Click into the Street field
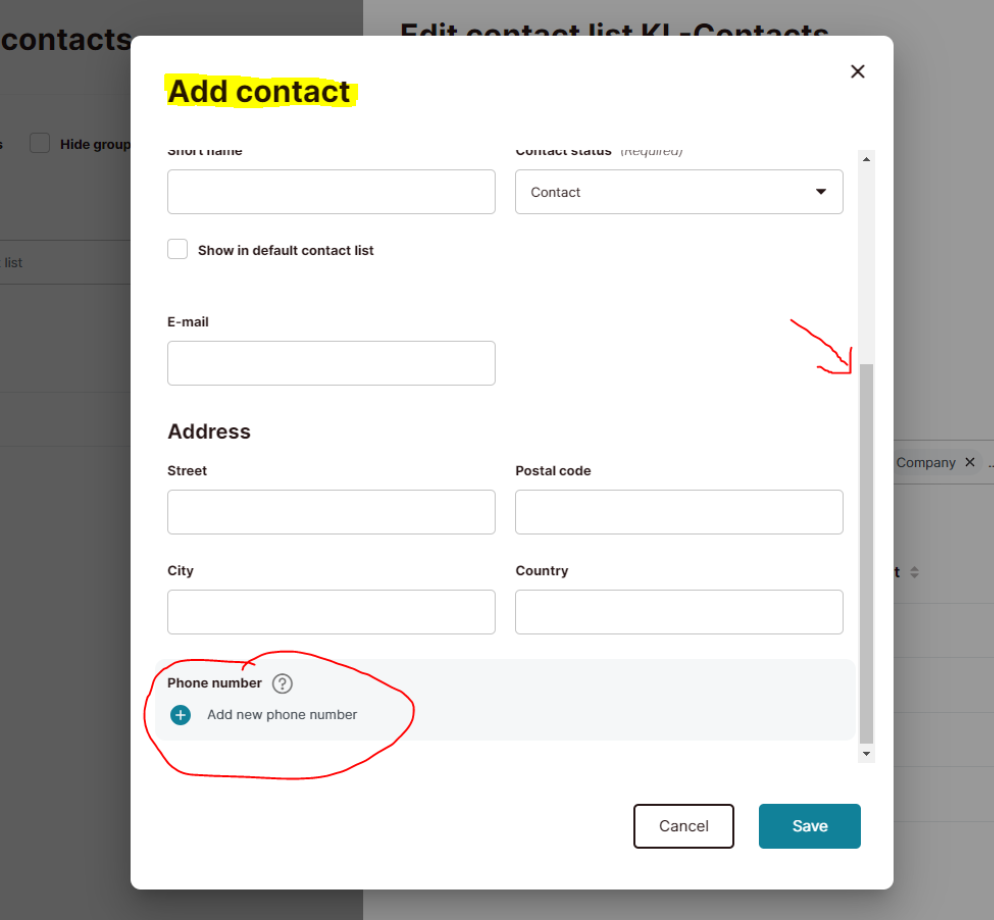994x920 pixels. pos(331,512)
